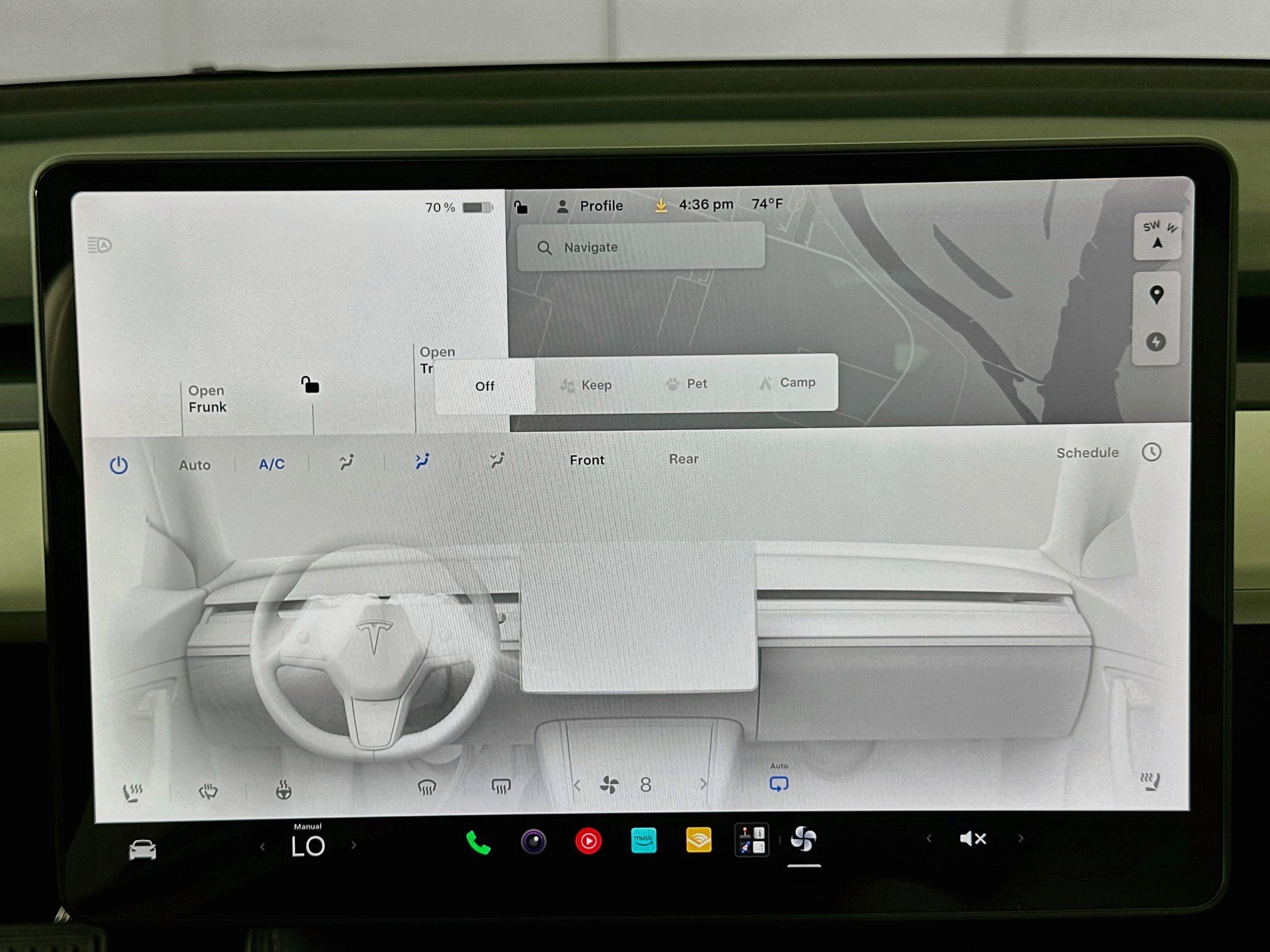Open the Frunk
1270x952 pixels.
[x=207, y=399]
